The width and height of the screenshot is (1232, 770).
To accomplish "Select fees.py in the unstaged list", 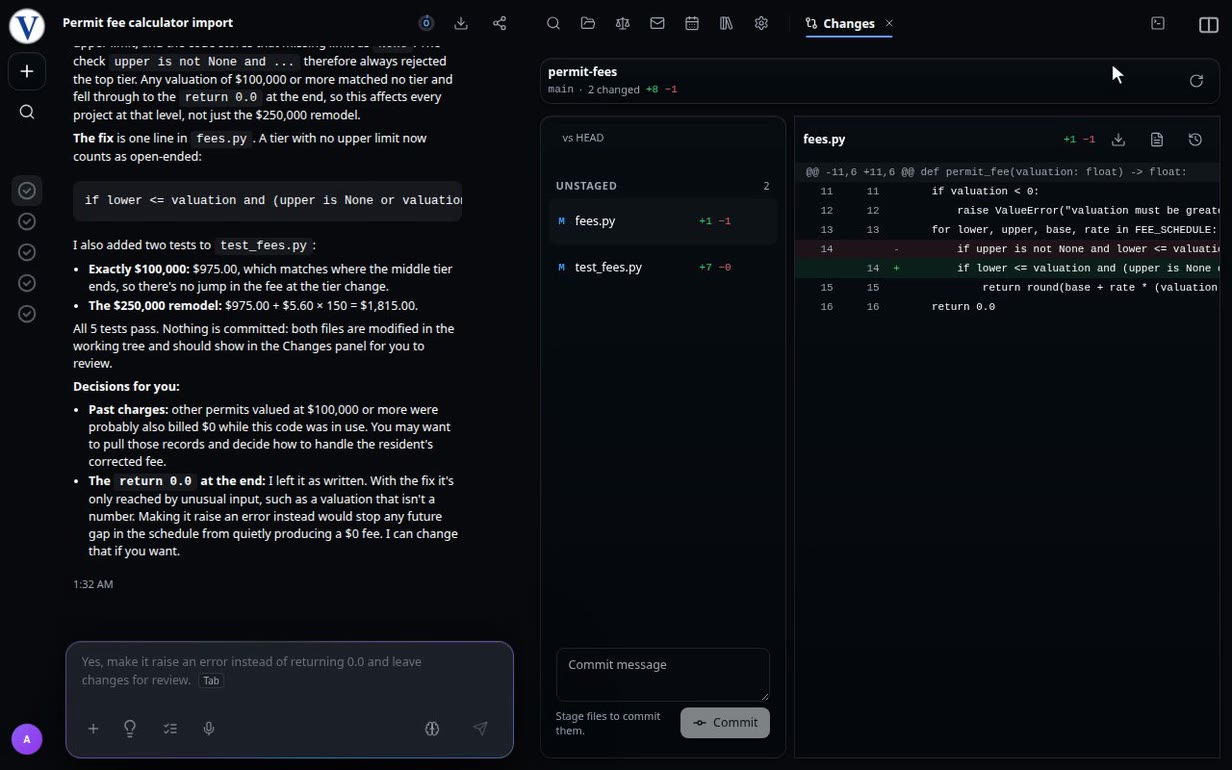I will (x=663, y=221).
